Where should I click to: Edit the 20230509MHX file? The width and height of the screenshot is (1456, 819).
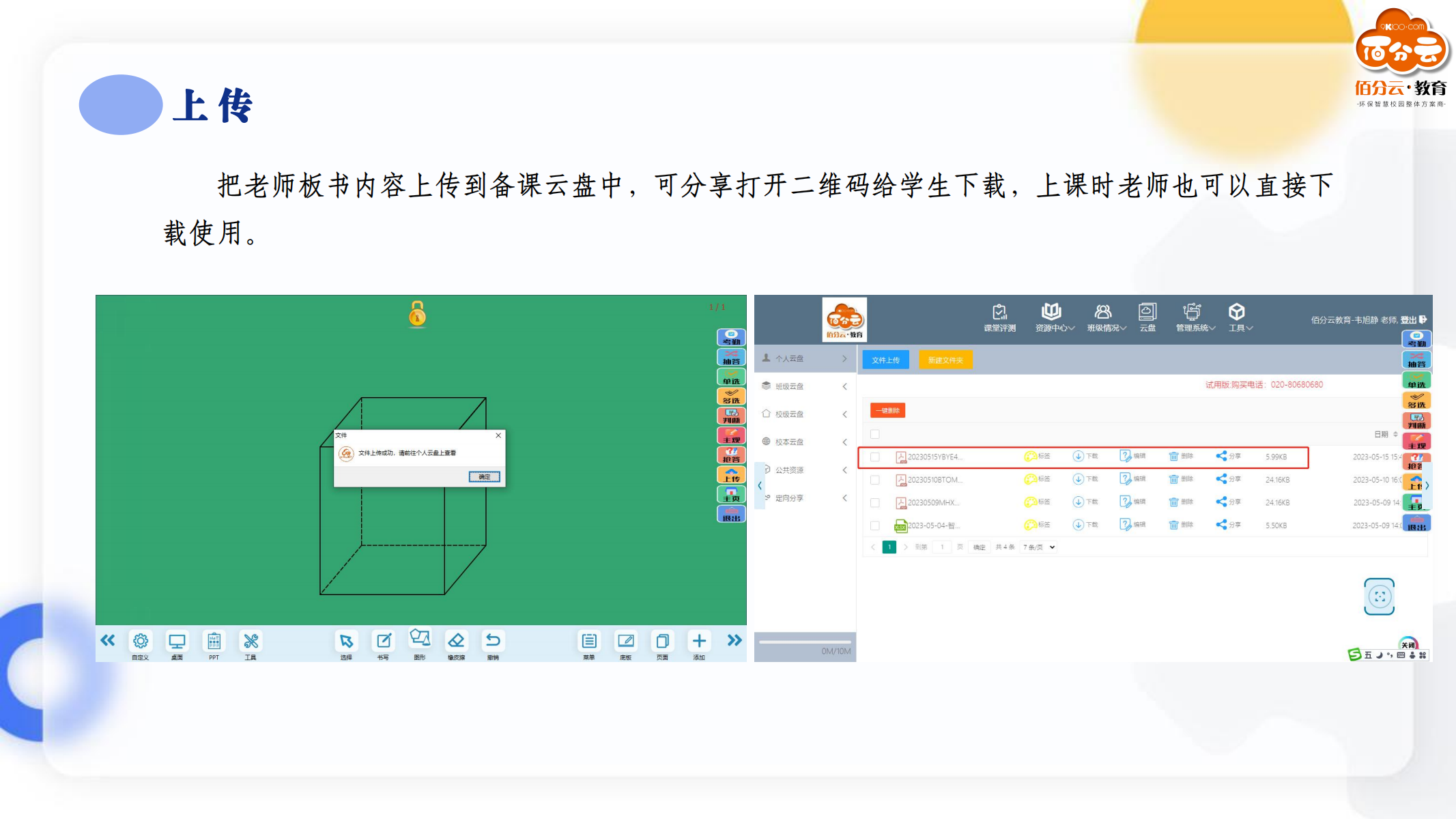tap(1132, 502)
